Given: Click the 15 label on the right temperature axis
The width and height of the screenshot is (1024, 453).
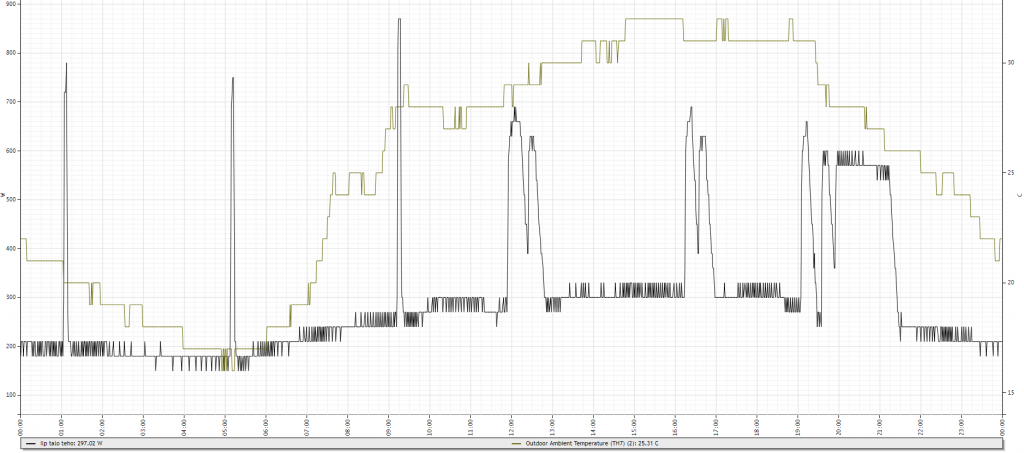Looking at the screenshot, I should click(1011, 393).
